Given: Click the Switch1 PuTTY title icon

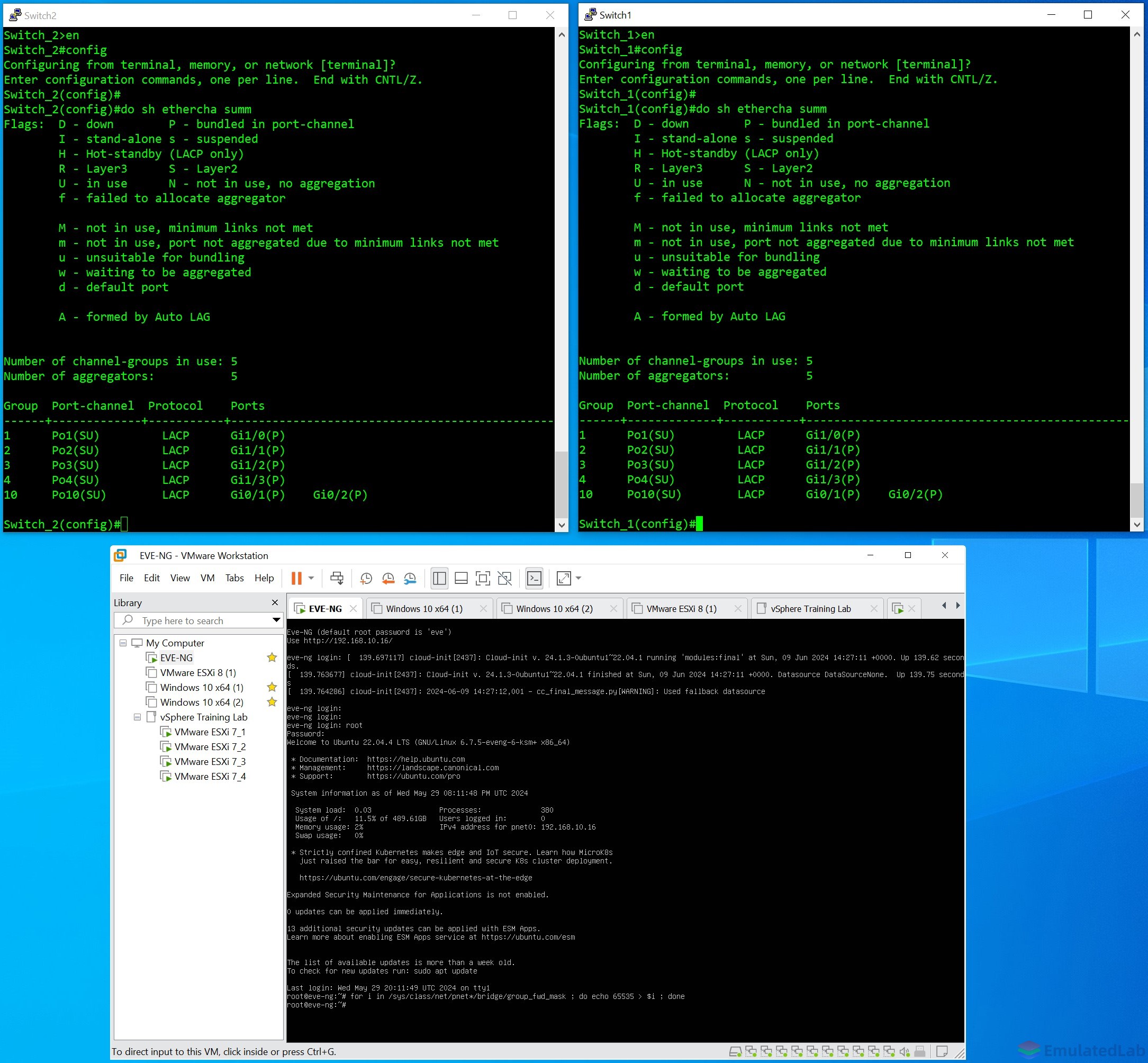Looking at the screenshot, I should click(x=590, y=14).
